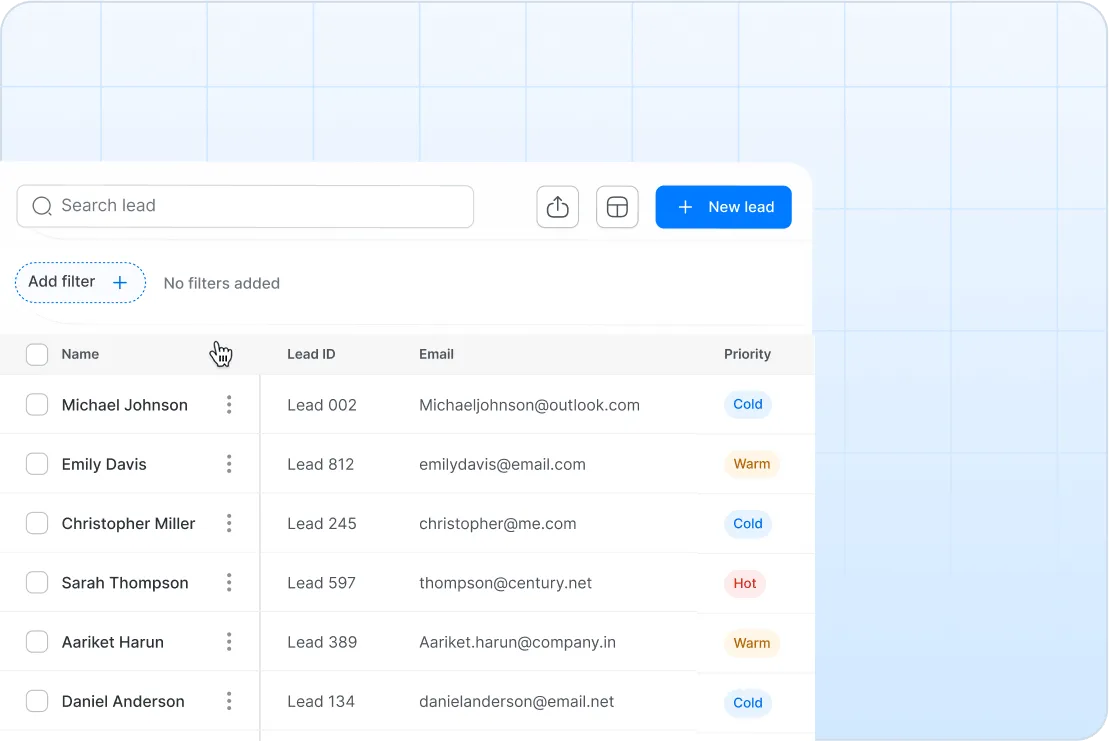This screenshot has width=1109, height=741.
Task: Click the Cold badge for Daniel Anderson
Action: pos(748,703)
